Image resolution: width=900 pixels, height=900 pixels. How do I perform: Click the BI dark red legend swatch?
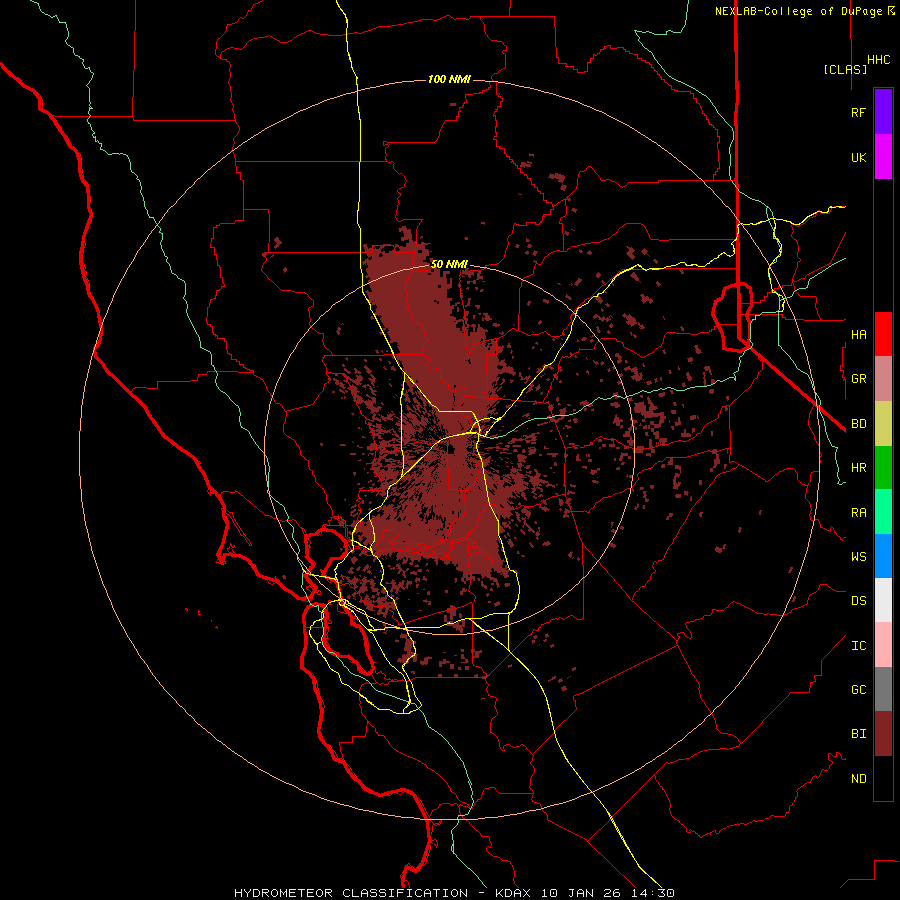(x=883, y=734)
